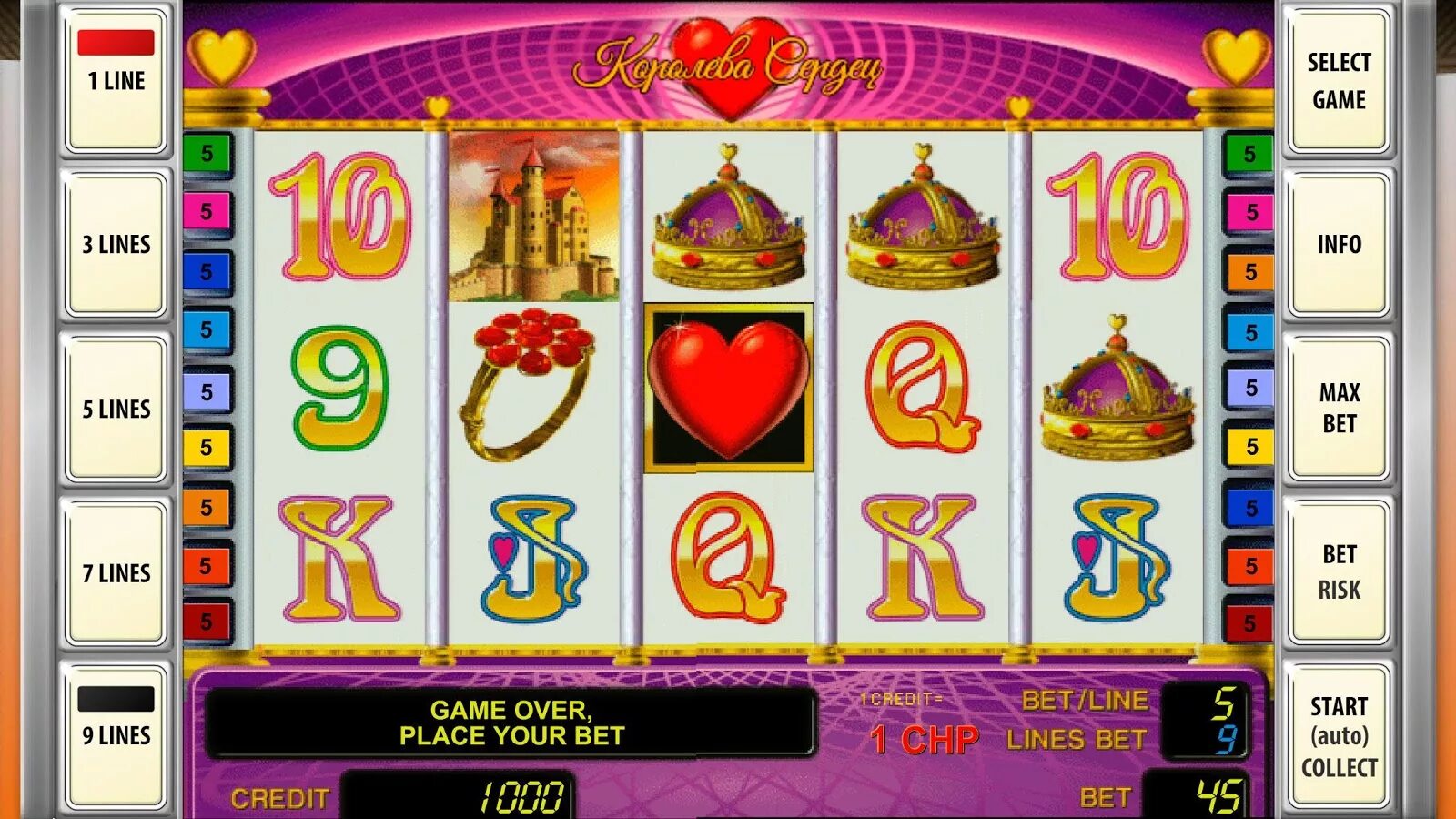
Task: Click the BET RISK button
Action: (x=1339, y=572)
